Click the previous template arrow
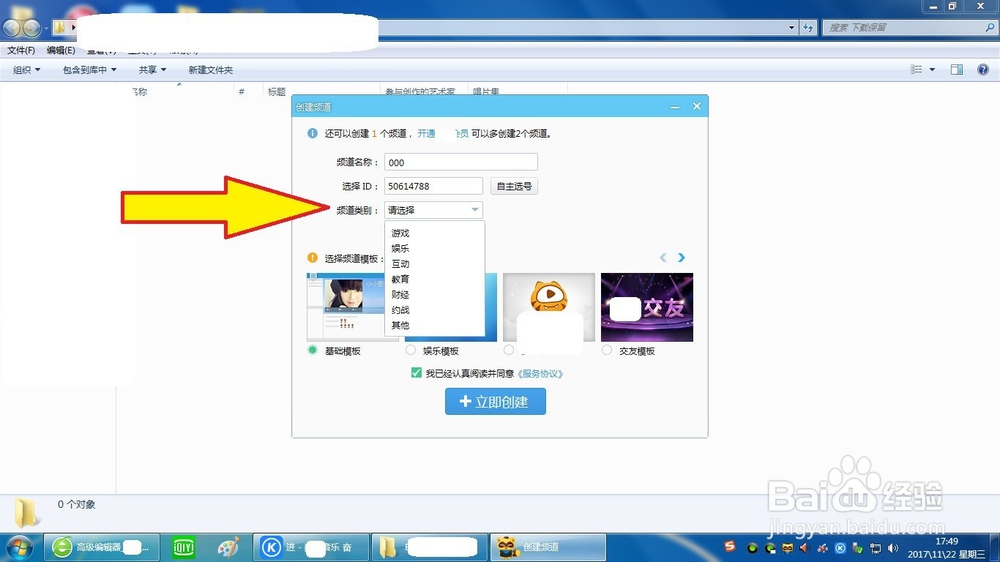Image resolution: width=1000 pixels, height=562 pixels. [663, 258]
